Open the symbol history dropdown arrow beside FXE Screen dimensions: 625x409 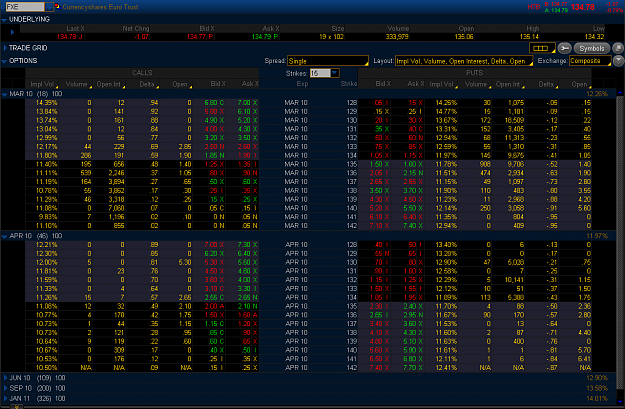pos(49,7)
